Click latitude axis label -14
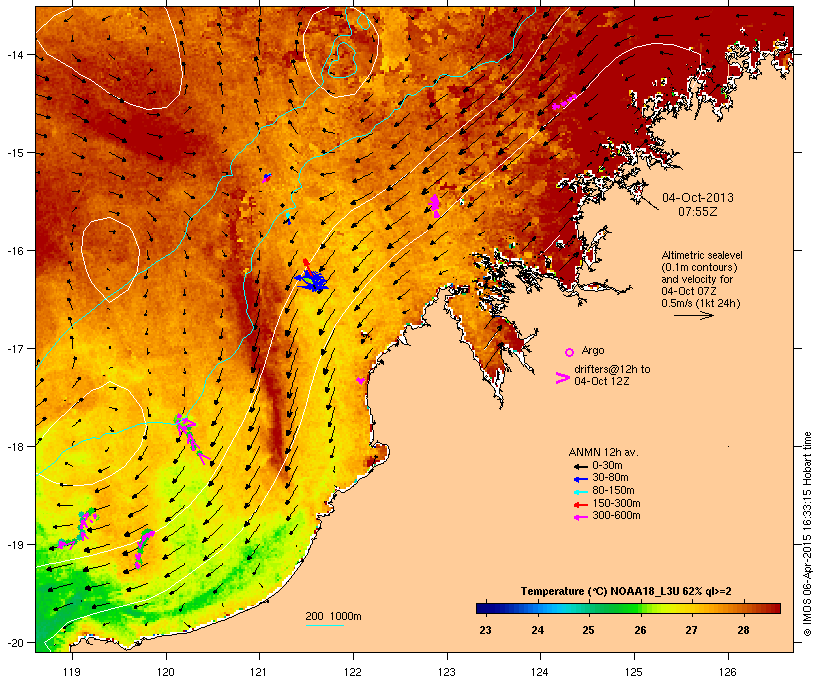The width and height of the screenshot is (820, 680). point(15,55)
